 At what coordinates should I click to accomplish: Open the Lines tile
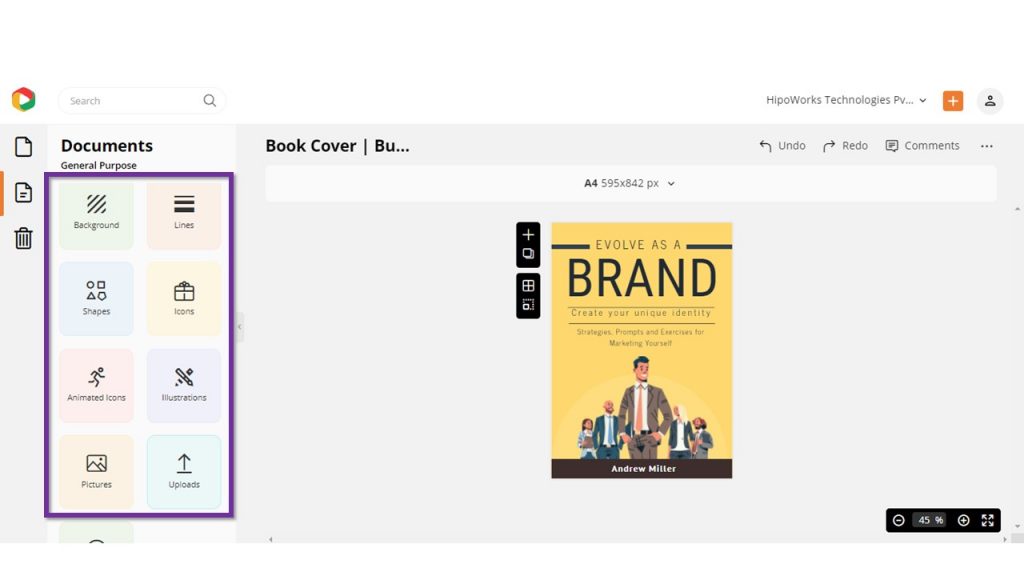(184, 214)
